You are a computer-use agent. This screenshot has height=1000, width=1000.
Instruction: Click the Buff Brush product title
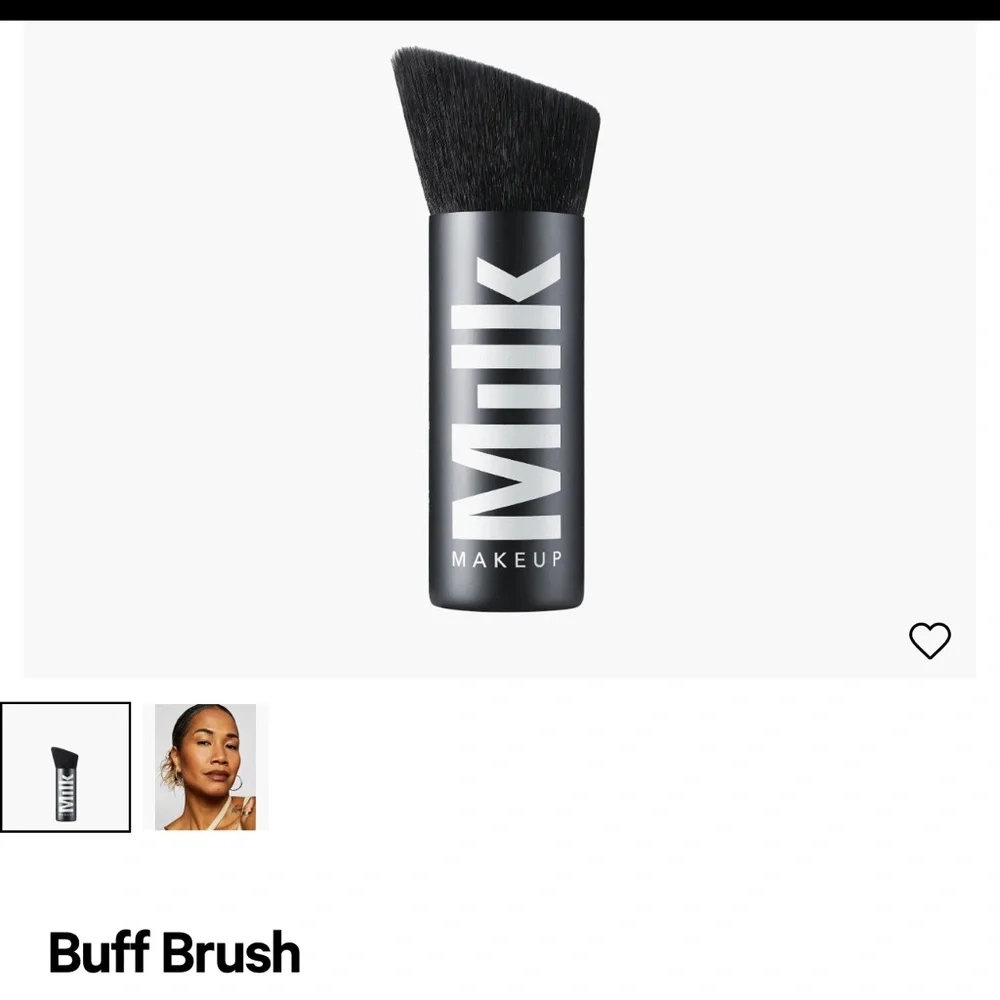(x=174, y=952)
